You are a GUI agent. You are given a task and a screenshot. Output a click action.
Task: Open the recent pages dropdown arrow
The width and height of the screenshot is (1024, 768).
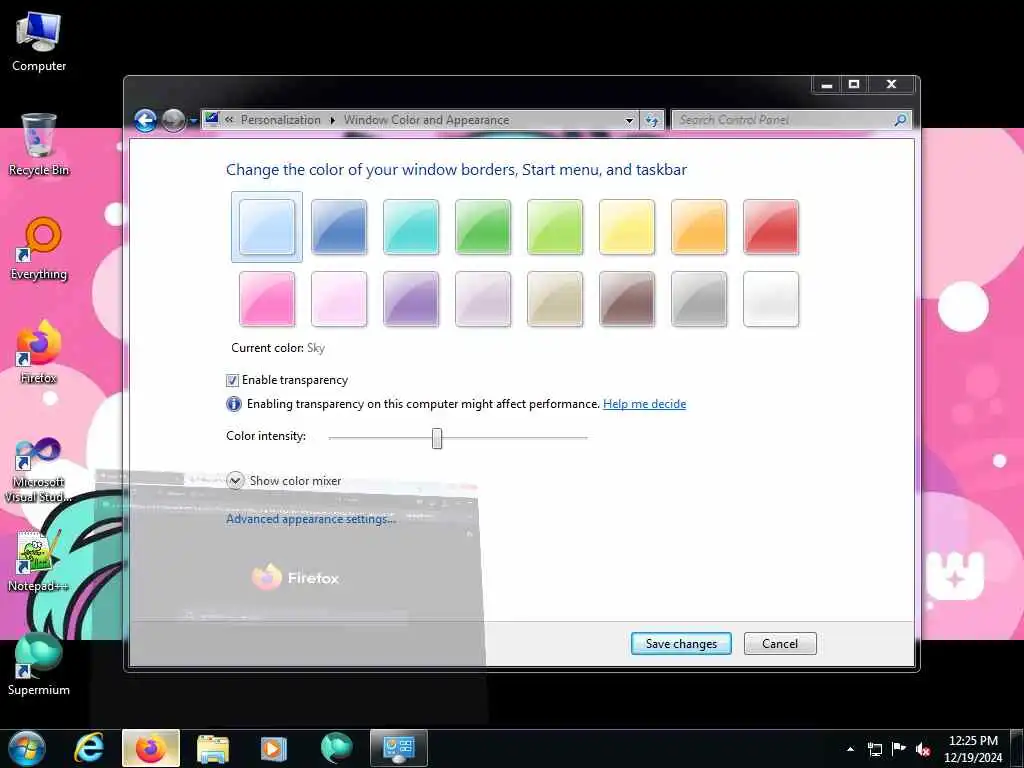pyautogui.click(x=193, y=121)
